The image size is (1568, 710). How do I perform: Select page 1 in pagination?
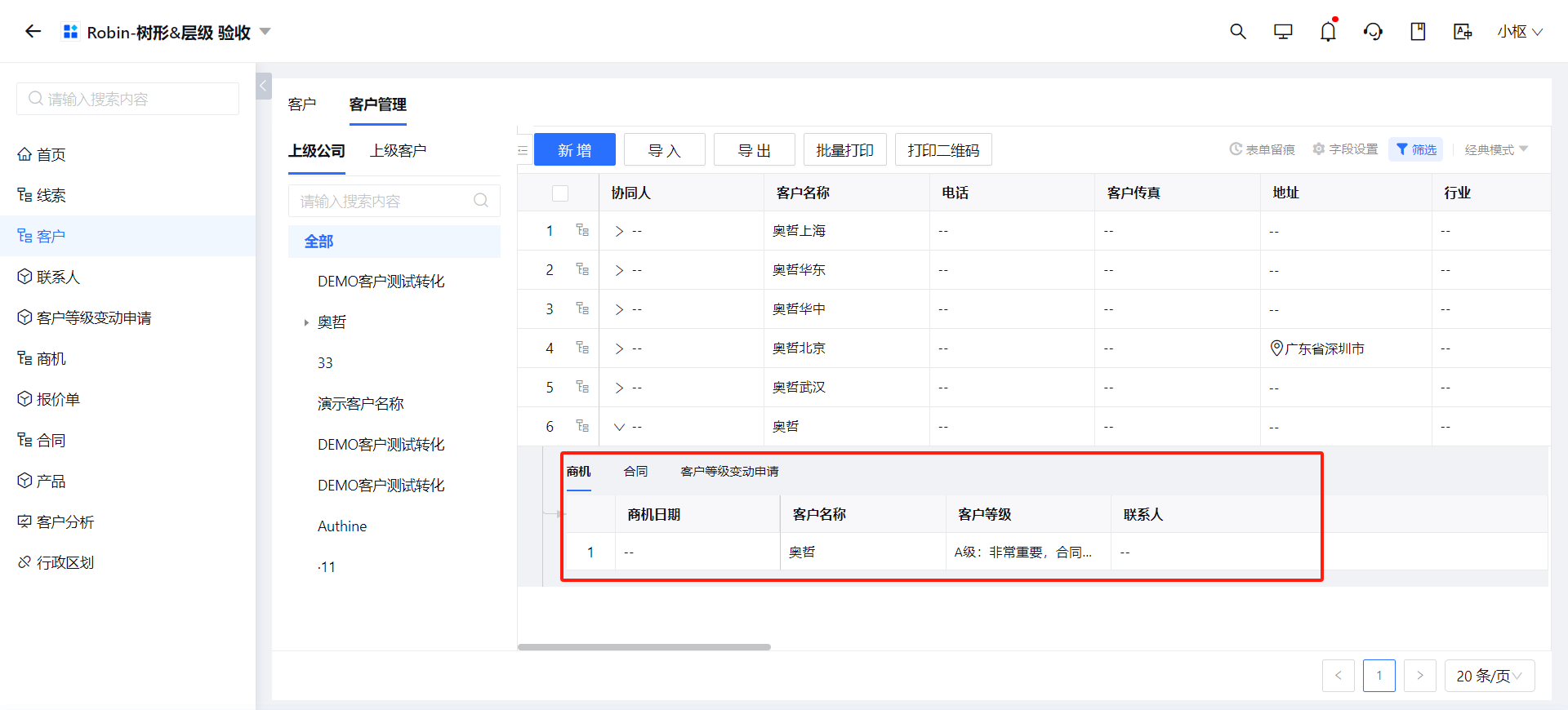tap(1379, 676)
